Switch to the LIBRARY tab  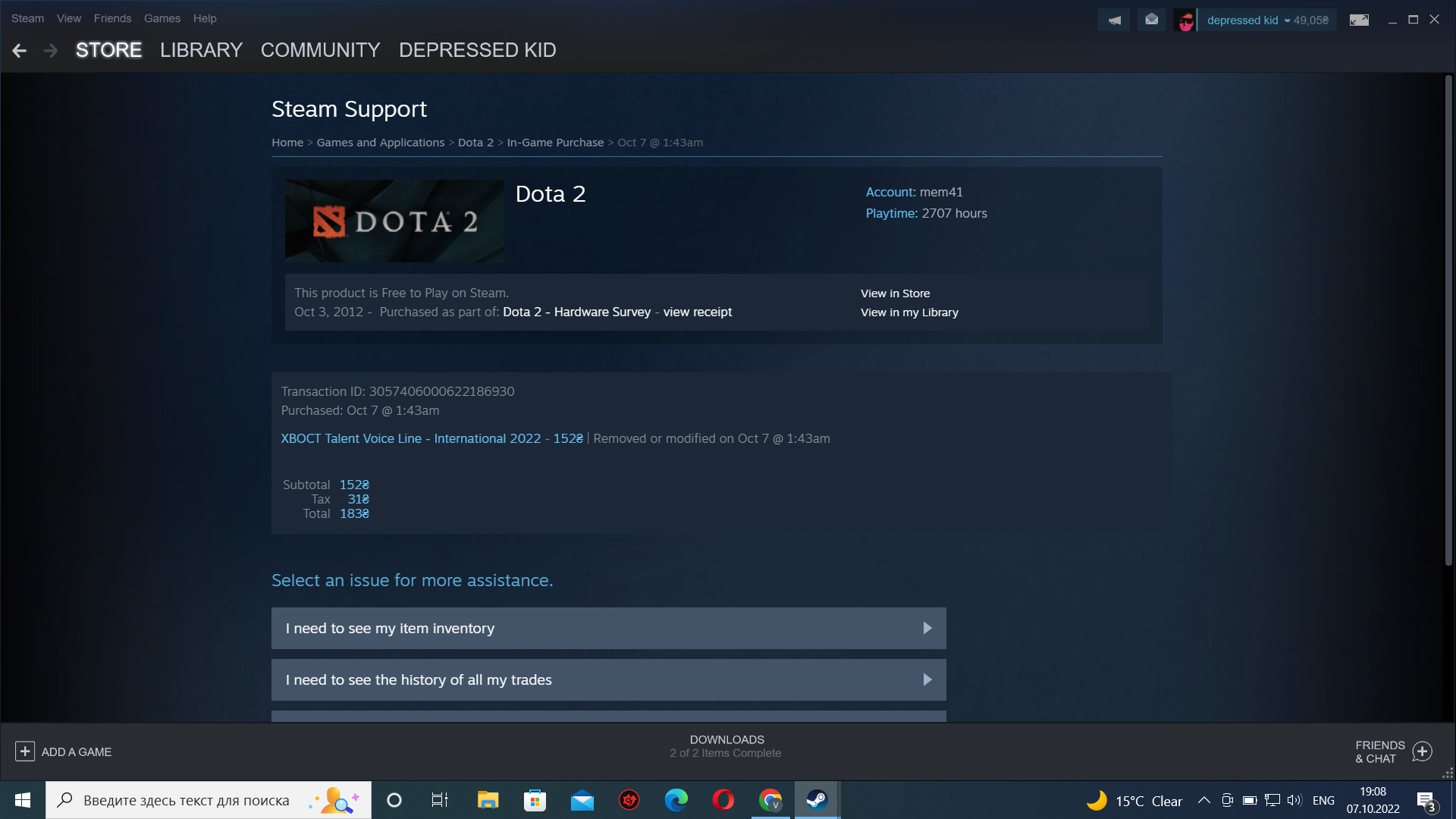(x=200, y=50)
